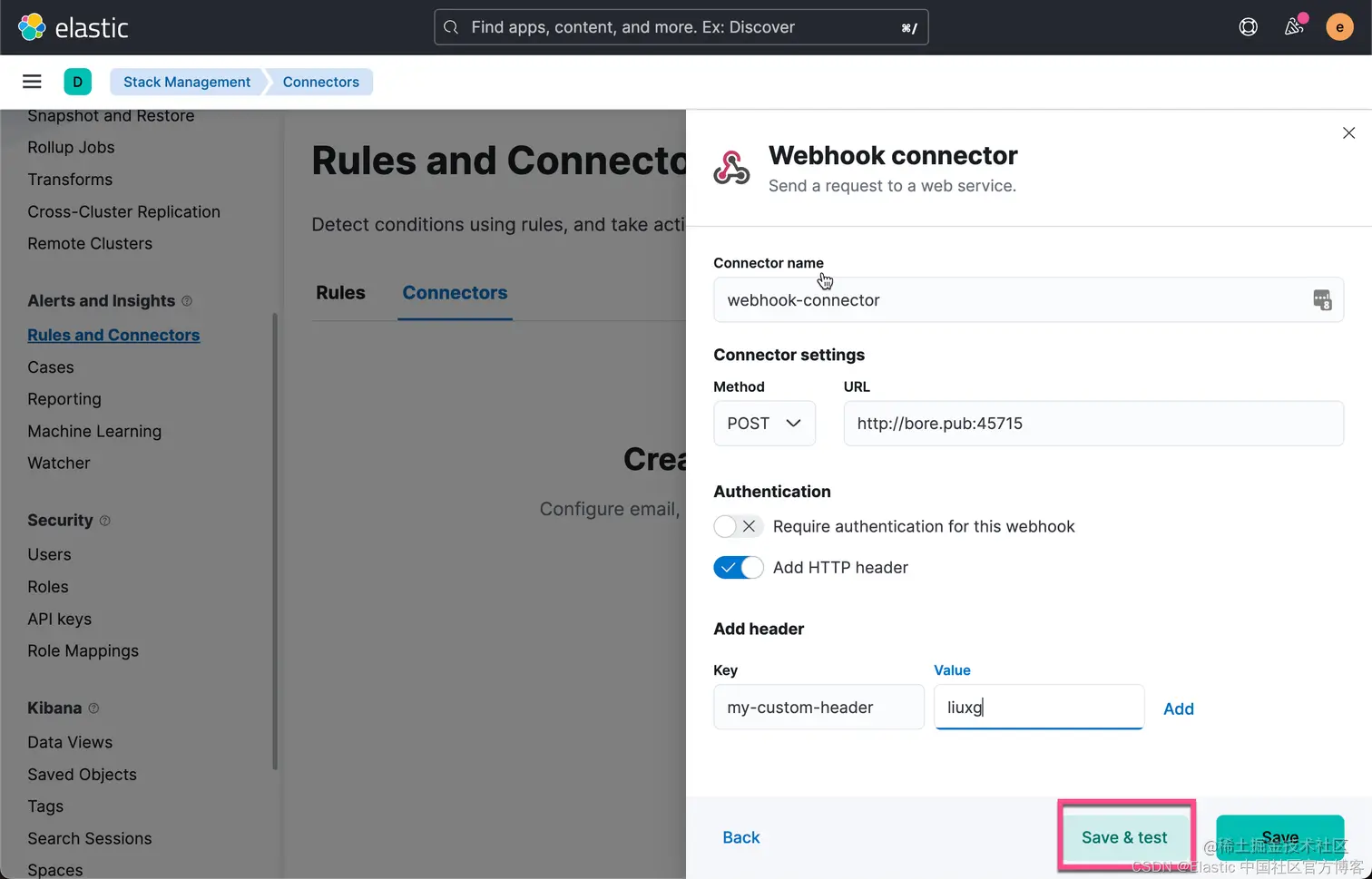Go Back in the connector flyout

pyautogui.click(x=741, y=837)
